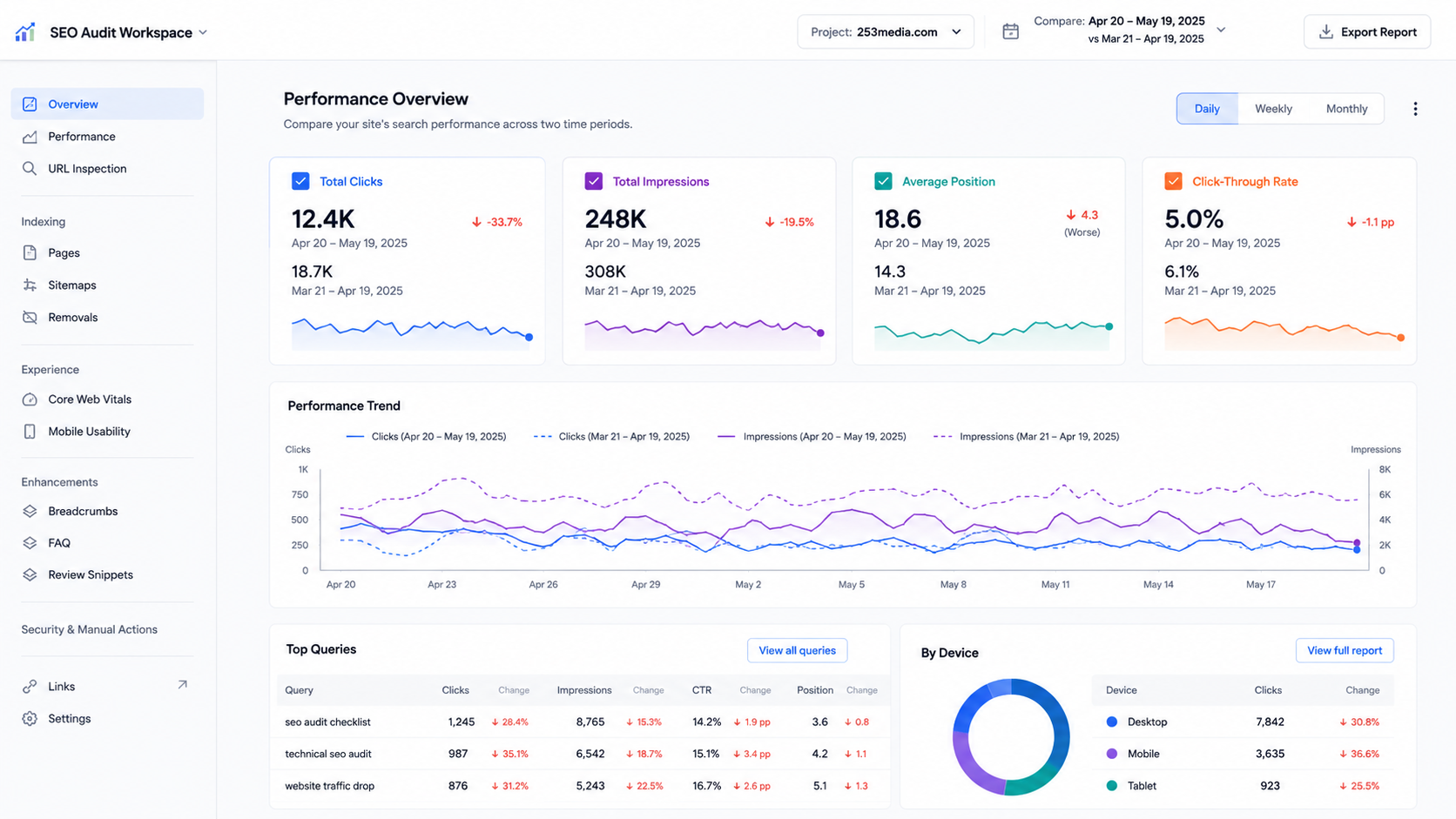Click View all queries button
Image resolution: width=1456 pixels, height=819 pixels.
pos(797,650)
